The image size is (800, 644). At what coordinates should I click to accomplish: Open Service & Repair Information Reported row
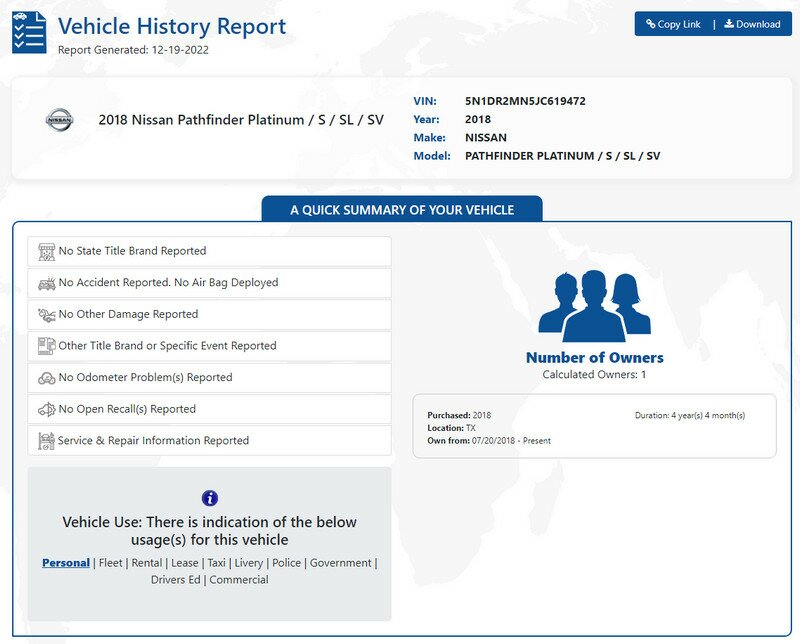point(210,441)
